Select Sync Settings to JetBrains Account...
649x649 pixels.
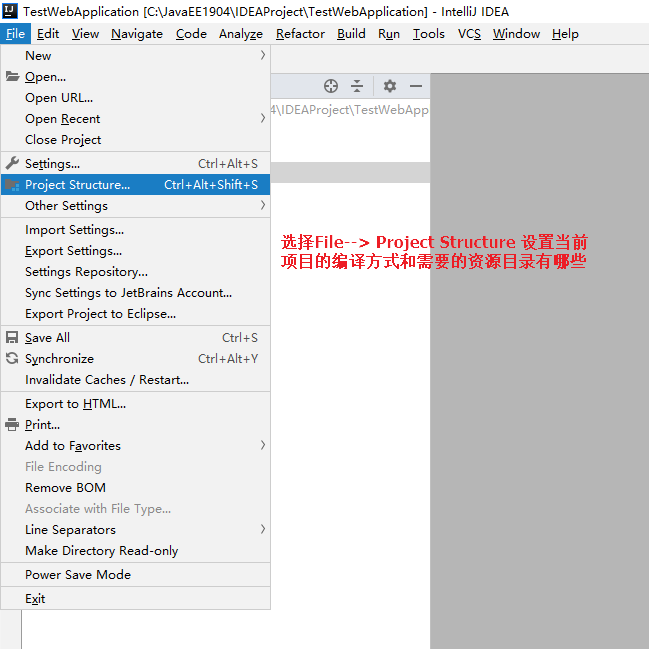135,293
